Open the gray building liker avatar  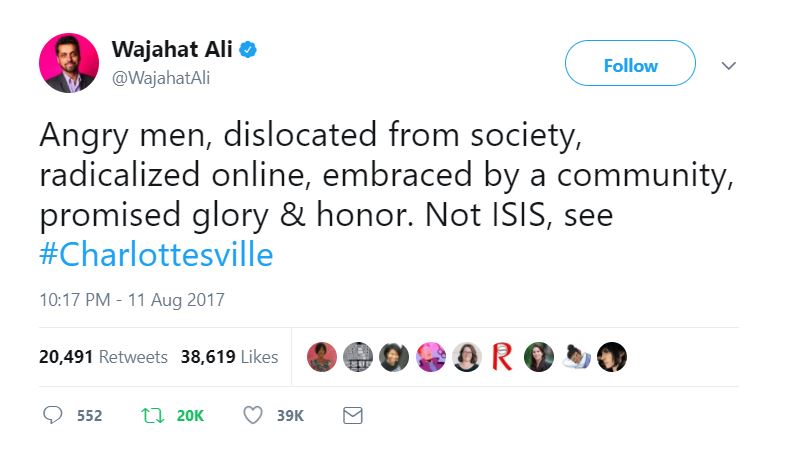coord(357,357)
